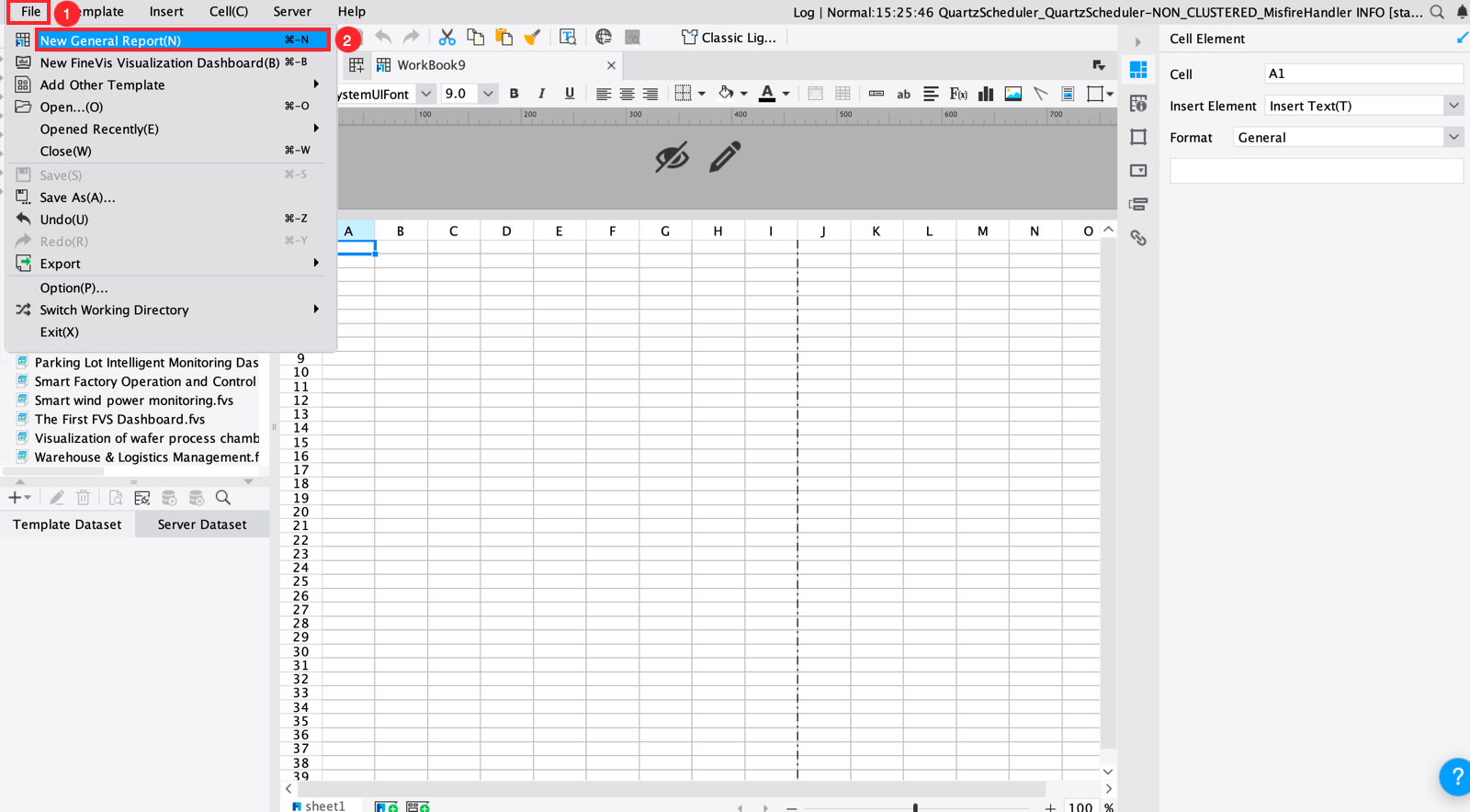Image resolution: width=1470 pixels, height=812 pixels.
Task: Expand the Export submenu
Action: coord(170,264)
